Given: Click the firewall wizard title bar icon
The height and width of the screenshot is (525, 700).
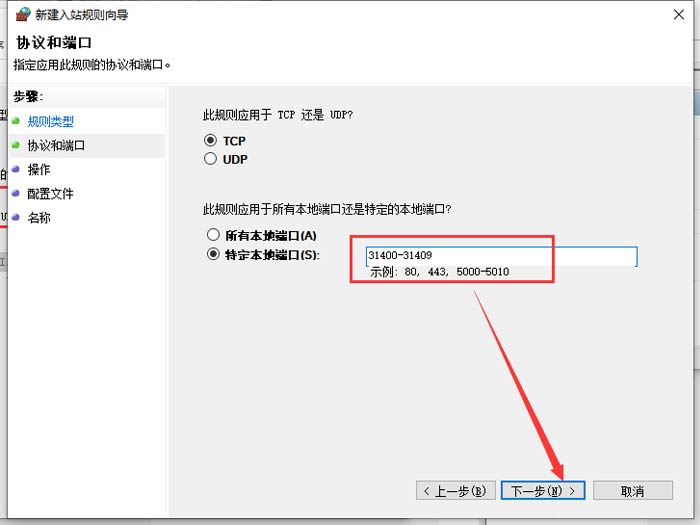Looking at the screenshot, I should 23,15.
